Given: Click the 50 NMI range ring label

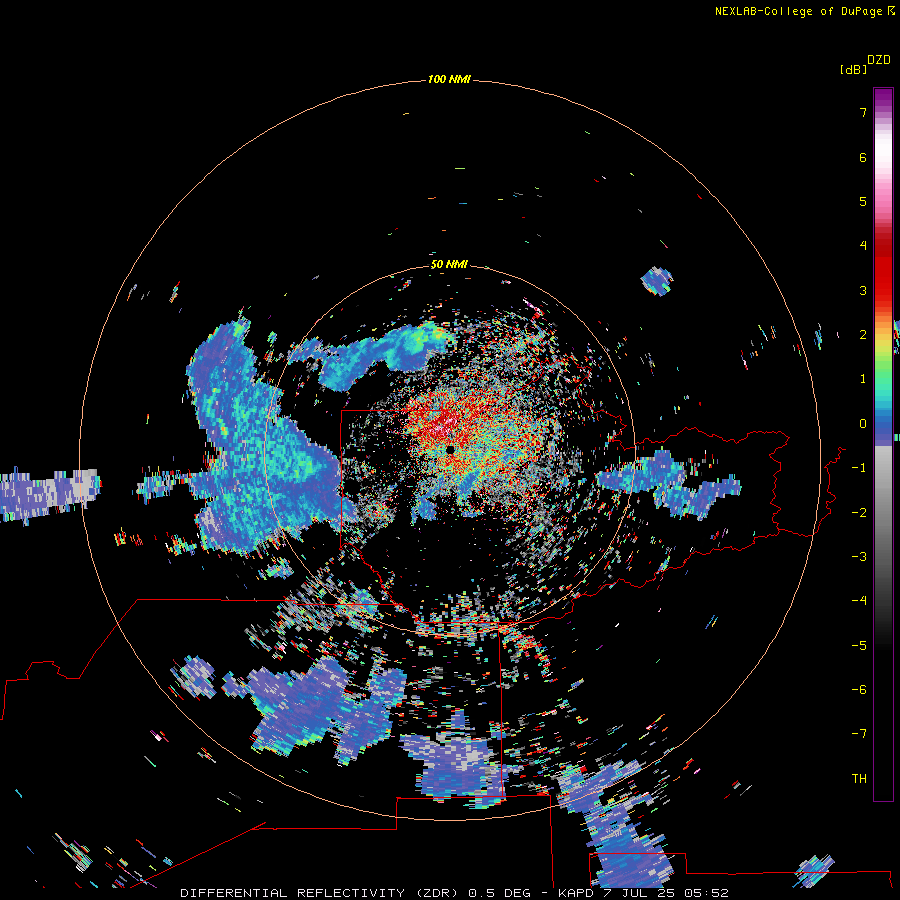Looking at the screenshot, I should pyautogui.click(x=449, y=264).
